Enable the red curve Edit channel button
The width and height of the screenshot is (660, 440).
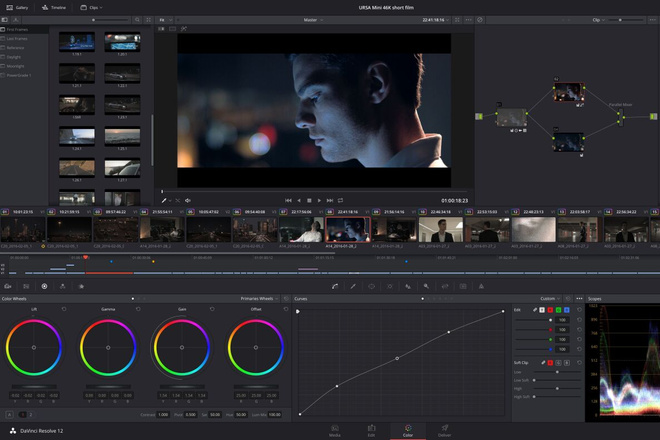click(550, 310)
